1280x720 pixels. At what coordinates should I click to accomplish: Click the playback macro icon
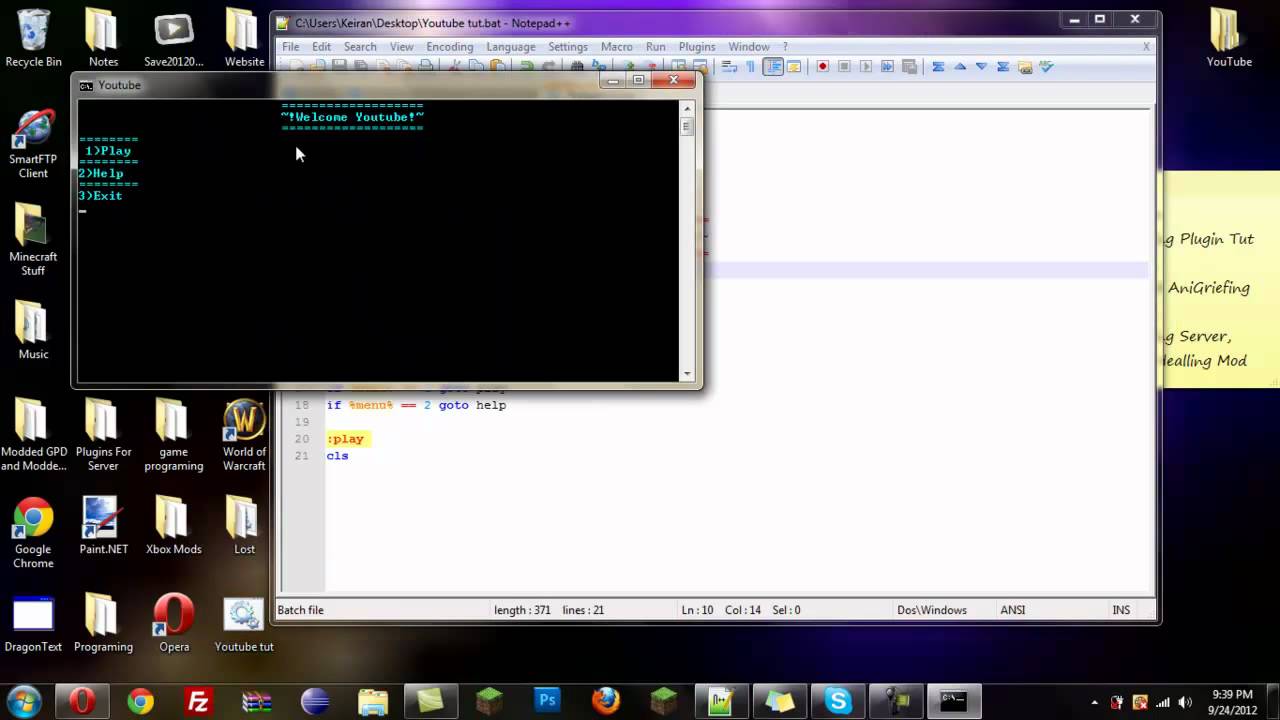866,67
